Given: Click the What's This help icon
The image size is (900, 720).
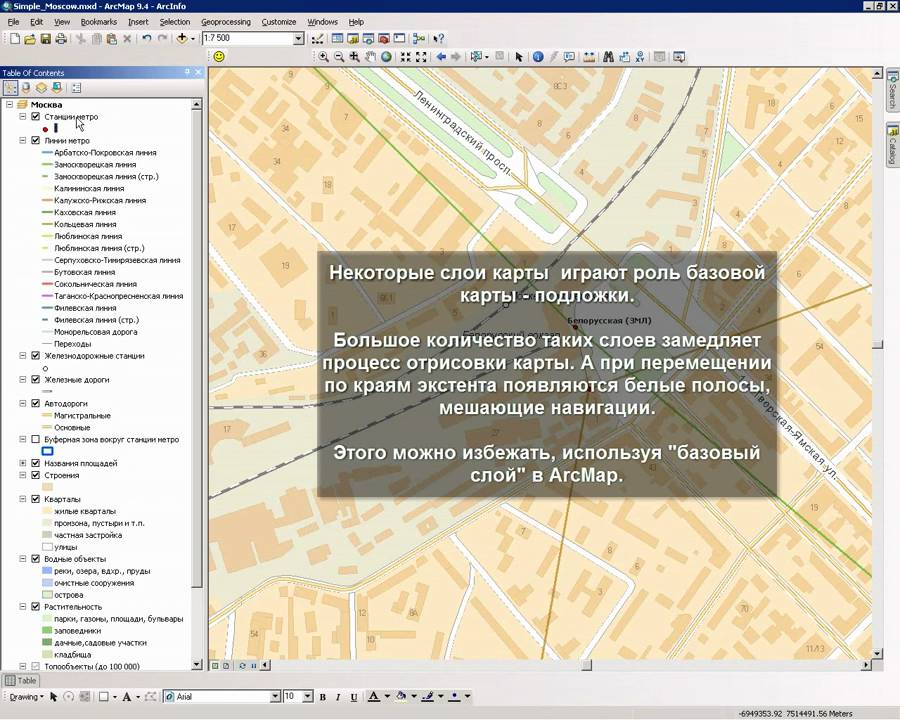Looking at the screenshot, I should point(439,39).
